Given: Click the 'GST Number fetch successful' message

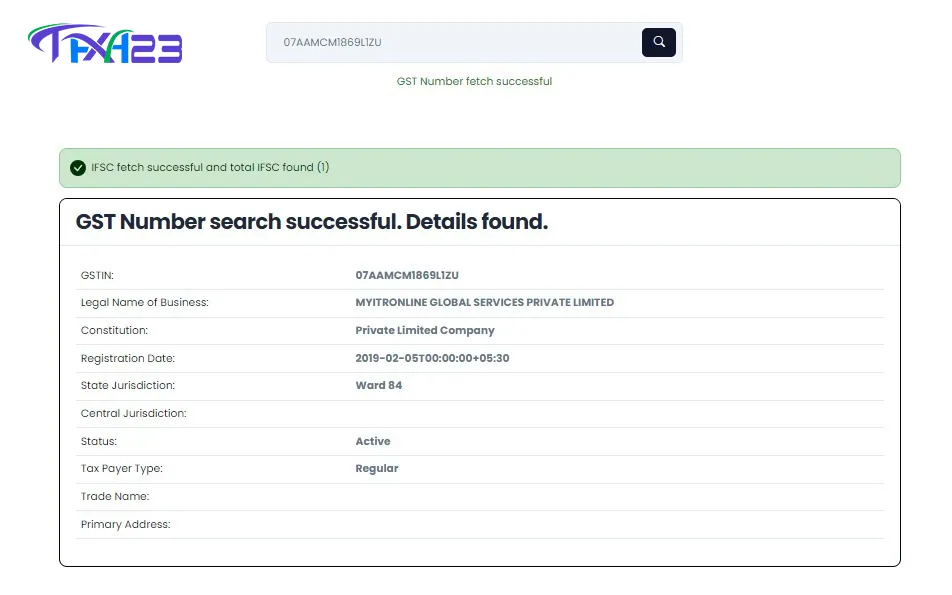Looking at the screenshot, I should click(474, 81).
